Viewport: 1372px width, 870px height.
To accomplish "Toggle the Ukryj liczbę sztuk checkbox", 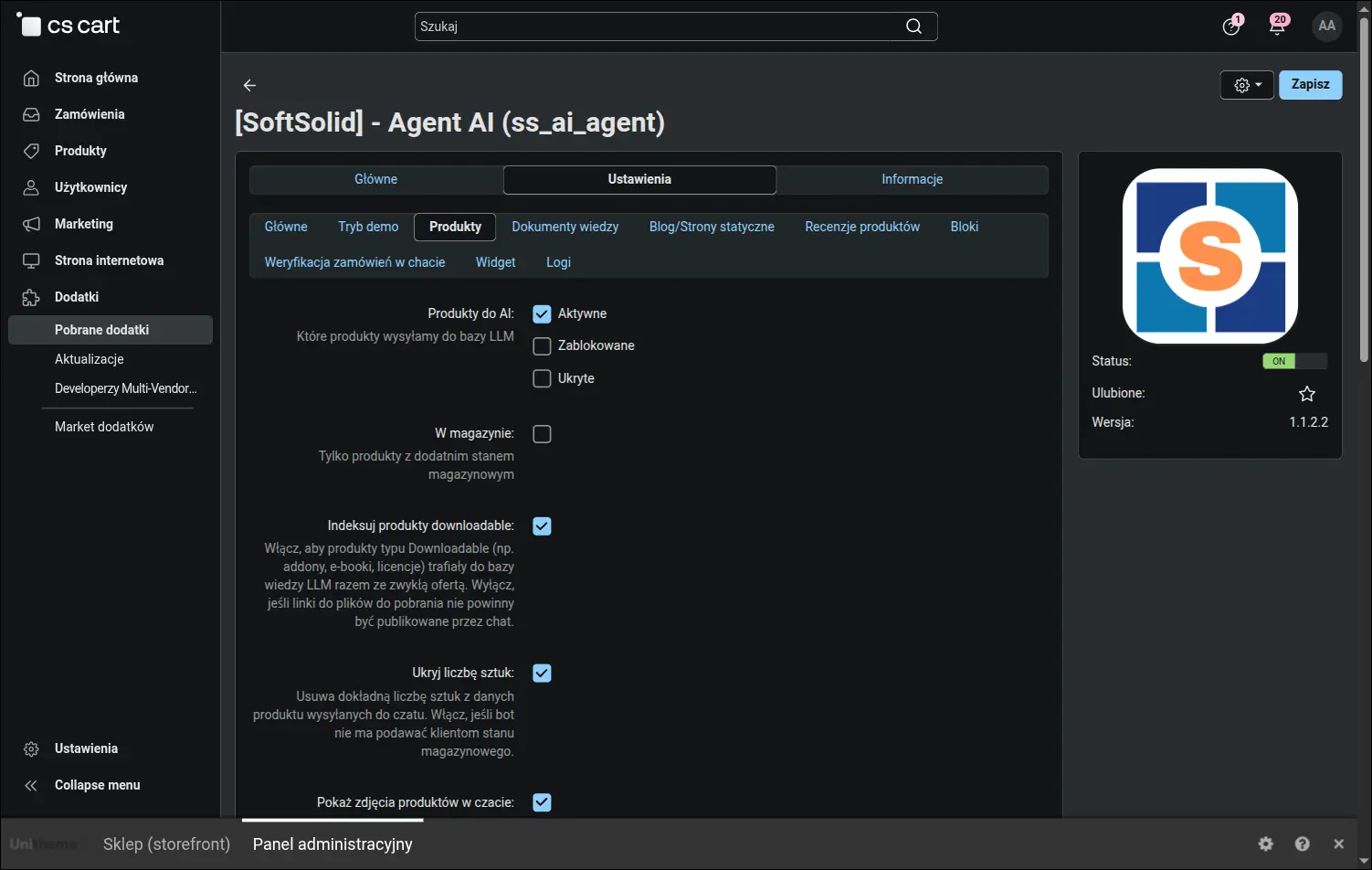I will [542, 674].
